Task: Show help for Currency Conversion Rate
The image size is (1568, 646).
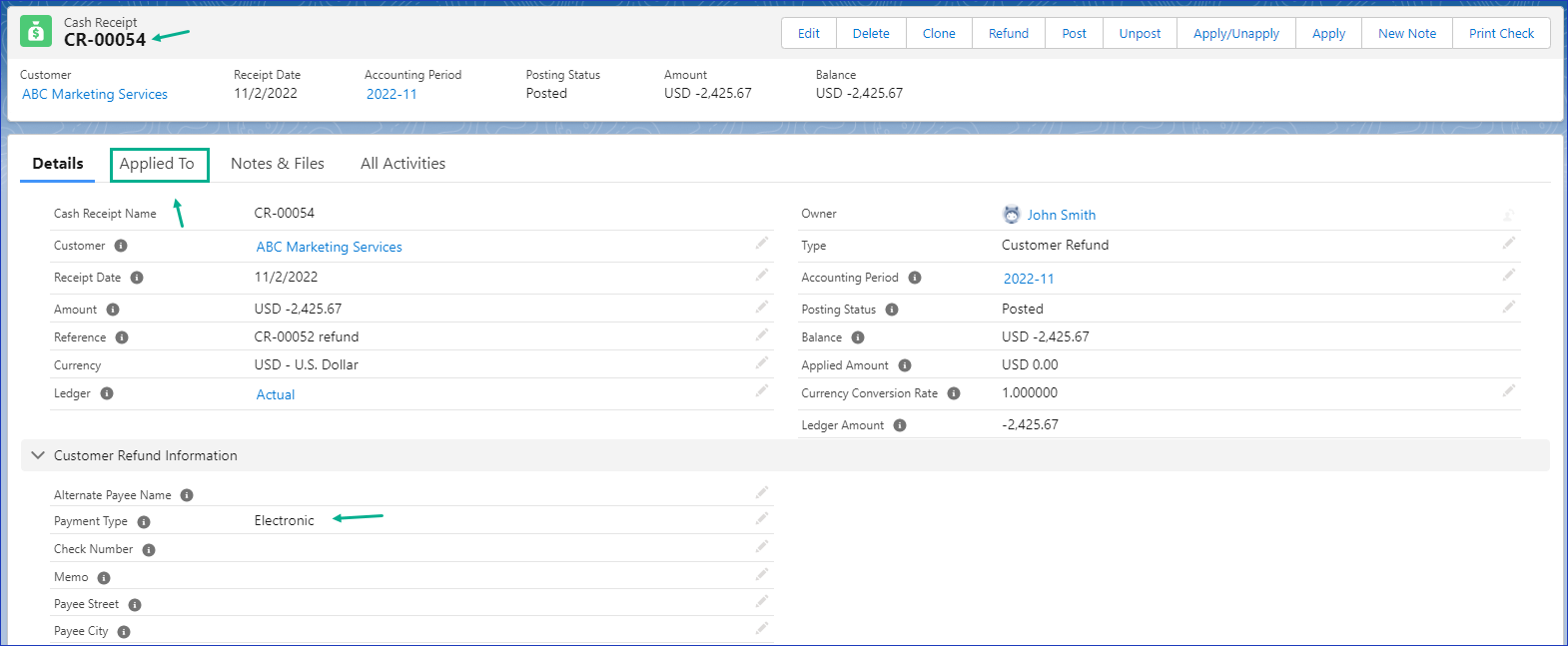Action: tap(954, 393)
